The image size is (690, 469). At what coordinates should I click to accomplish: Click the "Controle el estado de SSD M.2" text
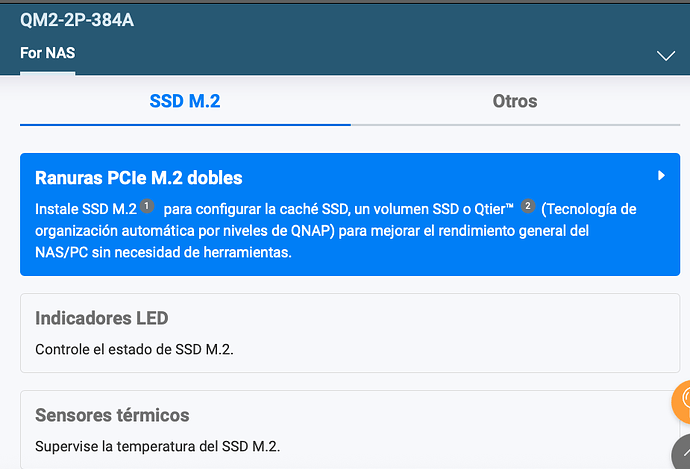click(134, 349)
